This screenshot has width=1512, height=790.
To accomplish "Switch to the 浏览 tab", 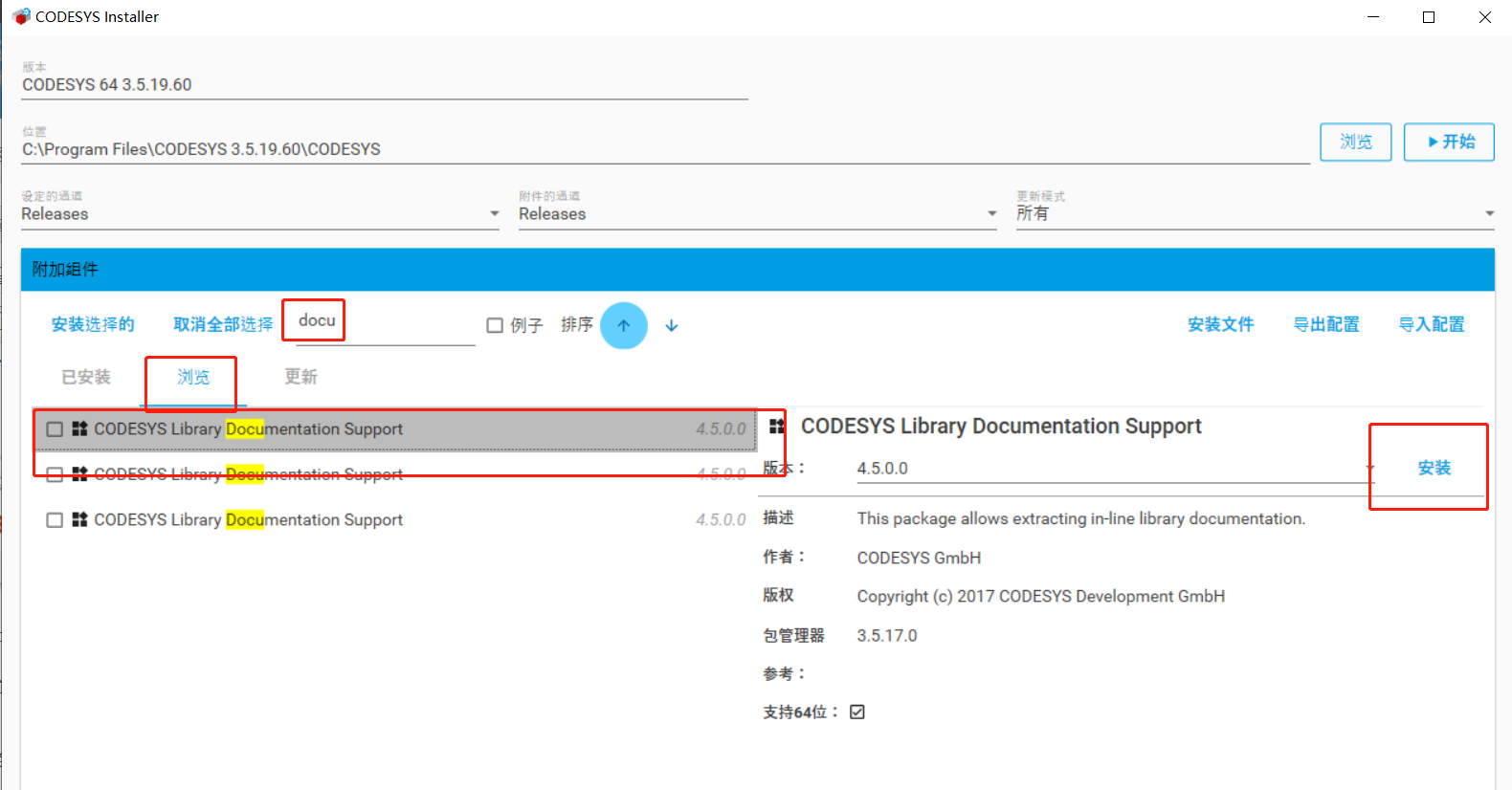I will pos(193,377).
